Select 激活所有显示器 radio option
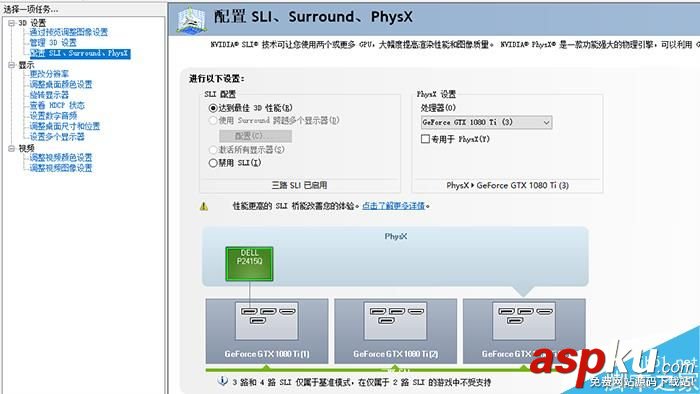The image size is (700, 394). pyautogui.click(x=213, y=150)
